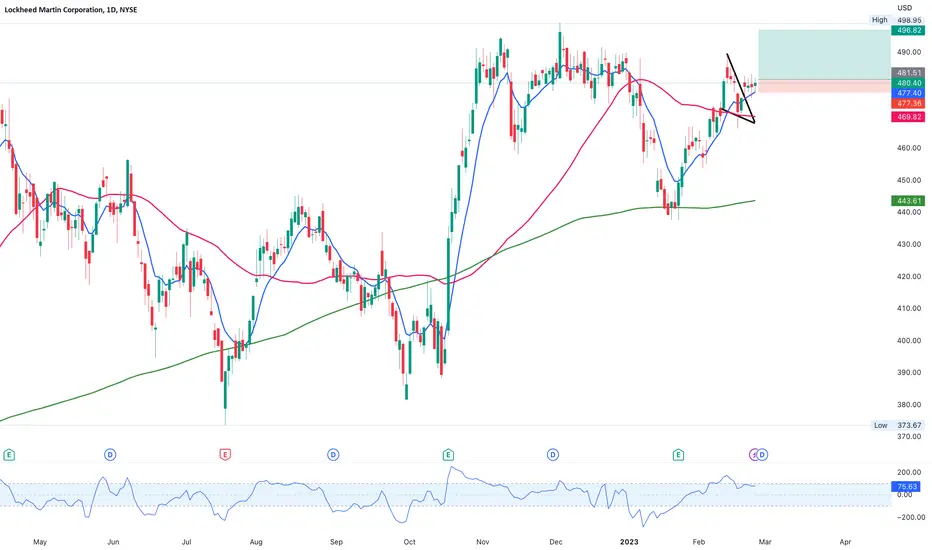This screenshot has height=550, width=932.
Task: Click the 2023 label on the time axis
Action: coord(629,542)
